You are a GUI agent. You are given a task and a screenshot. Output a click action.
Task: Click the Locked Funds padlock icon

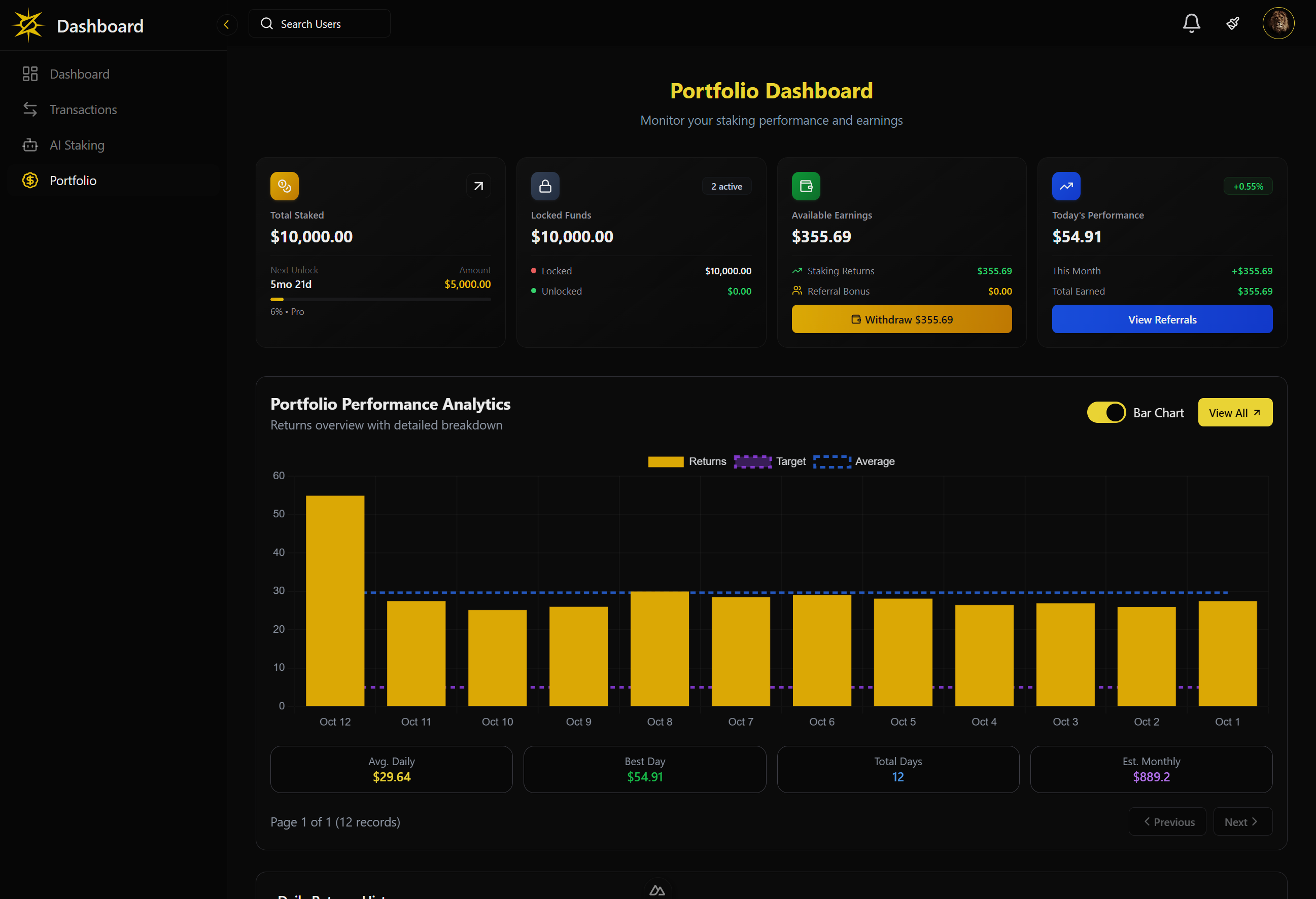coord(545,186)
